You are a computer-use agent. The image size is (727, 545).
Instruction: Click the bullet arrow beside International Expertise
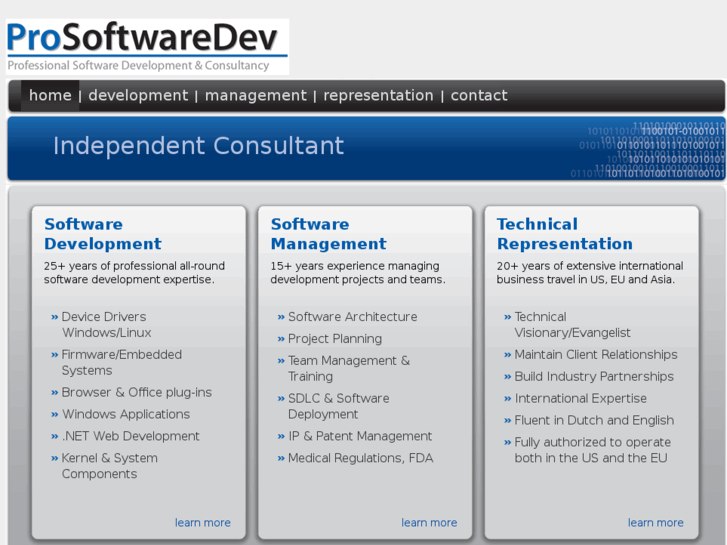507,399
